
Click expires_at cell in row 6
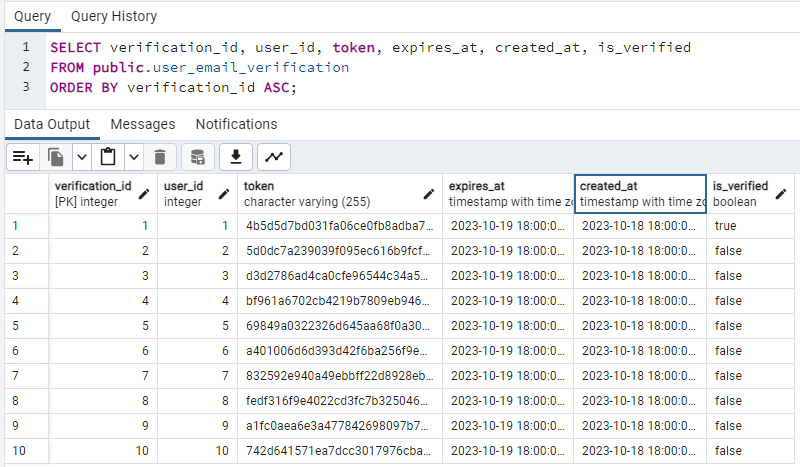pyautogui.click(x=508, y=351)
